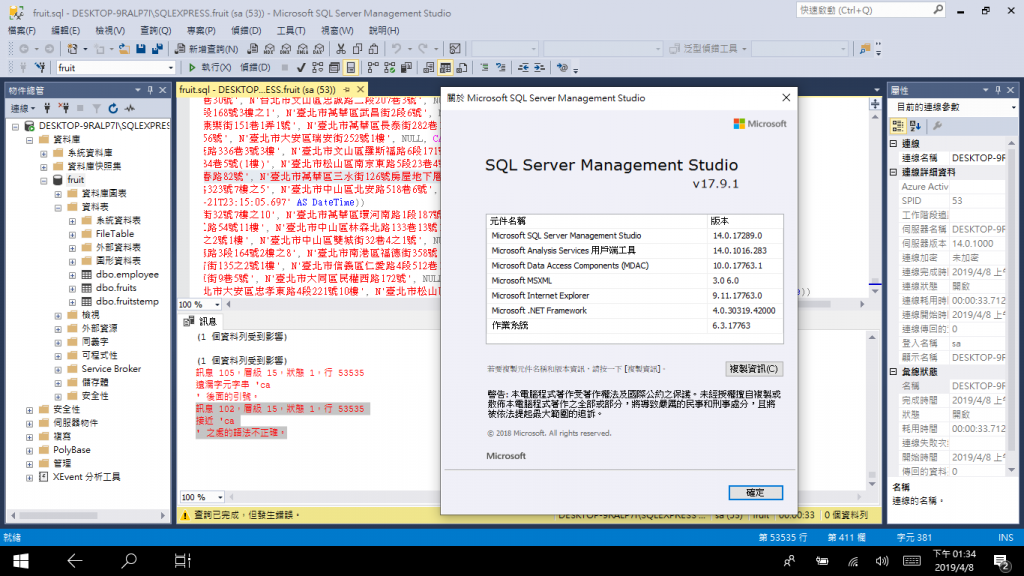Click the Comment Out selected lines icon

pyautogui.click(x=484, y=67)
